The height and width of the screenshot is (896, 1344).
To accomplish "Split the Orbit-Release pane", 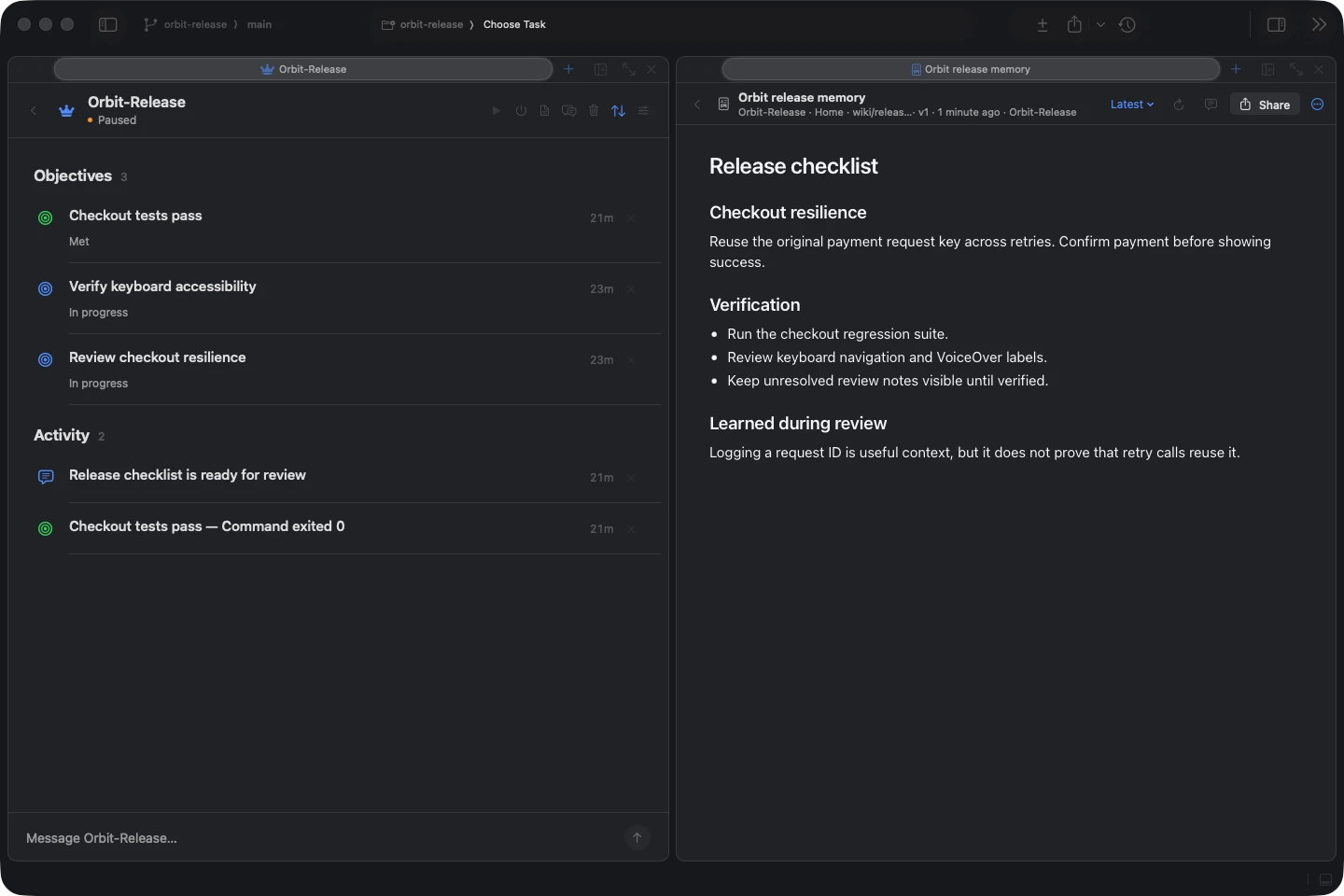I will point(601,69).
